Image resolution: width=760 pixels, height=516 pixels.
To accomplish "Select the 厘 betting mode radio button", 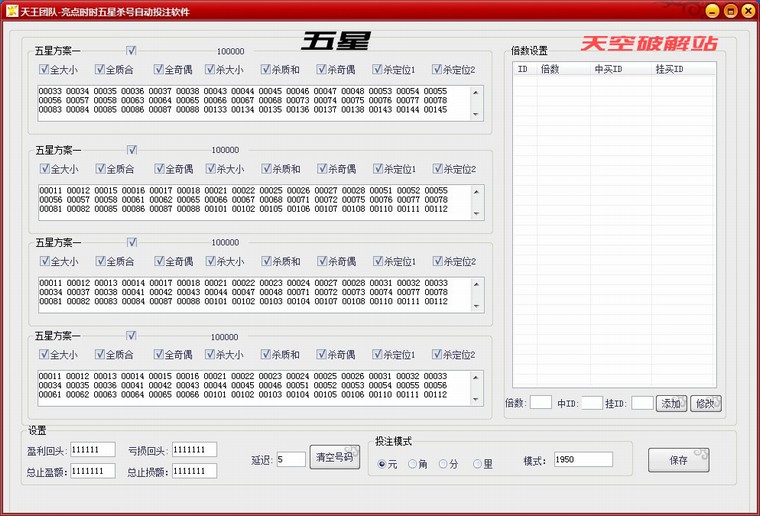I will pyautogui.click(x=477, y=464).
